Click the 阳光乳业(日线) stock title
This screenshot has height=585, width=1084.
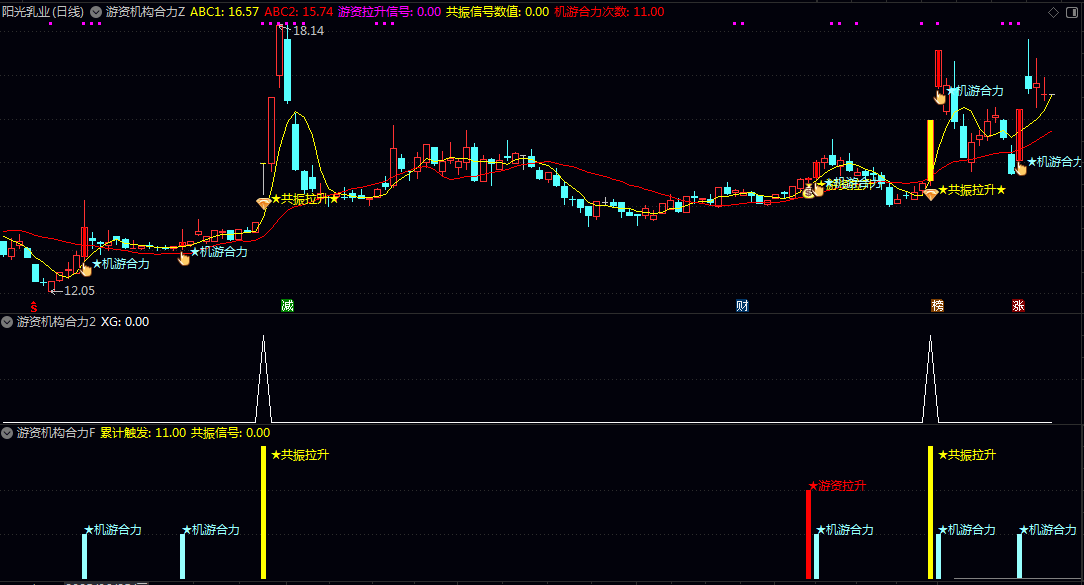[43, 12]
